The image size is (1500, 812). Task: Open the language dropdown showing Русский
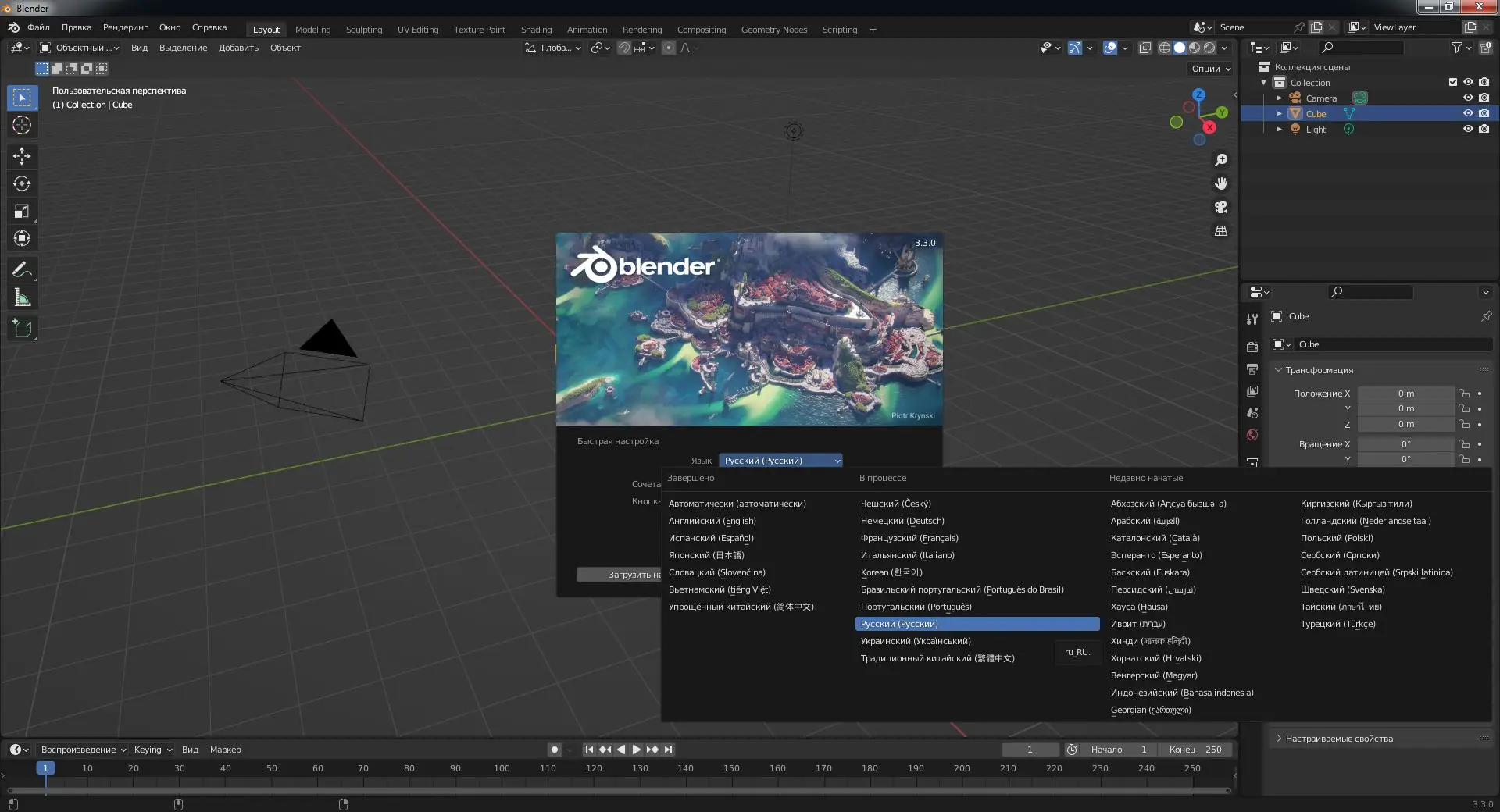780,461
